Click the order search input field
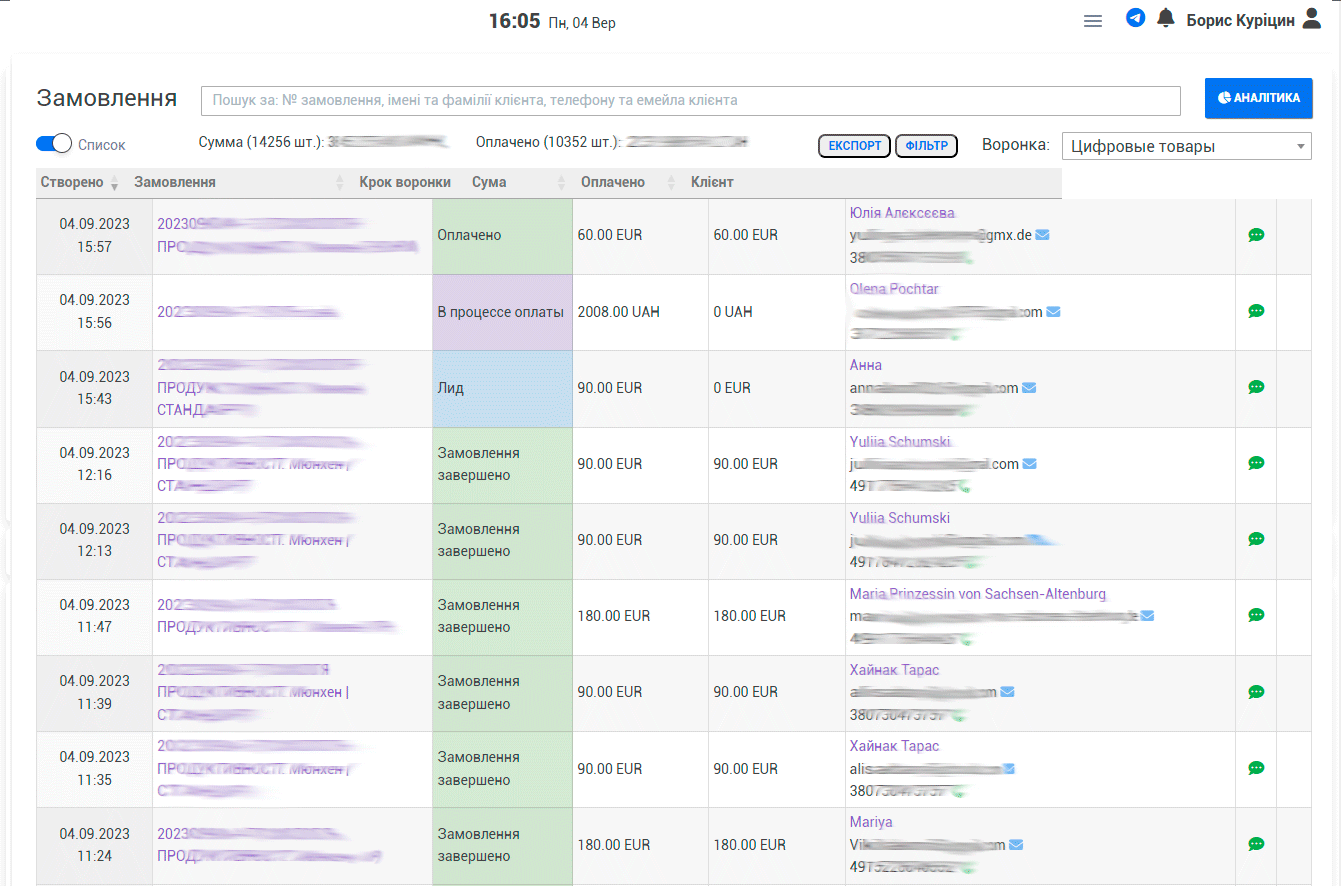This screenshot has height=886, width=1342. pos(690,101)
